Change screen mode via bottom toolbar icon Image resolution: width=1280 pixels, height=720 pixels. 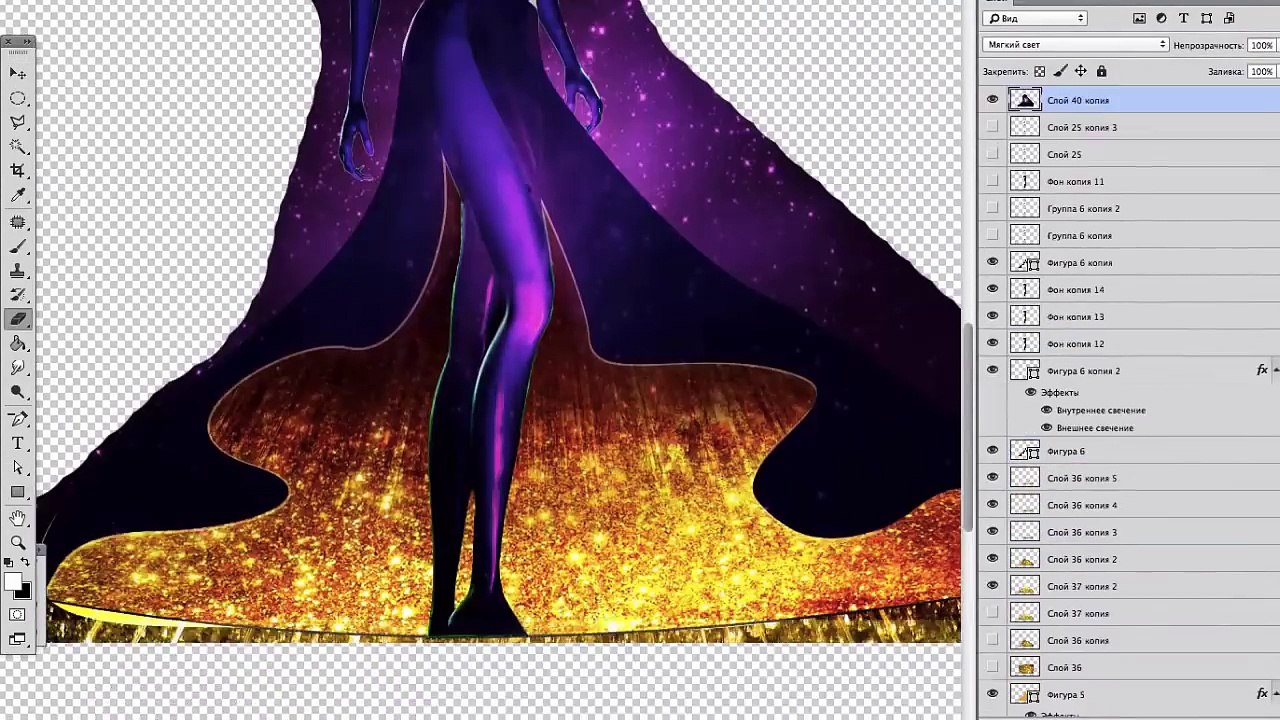pos(18,639)
